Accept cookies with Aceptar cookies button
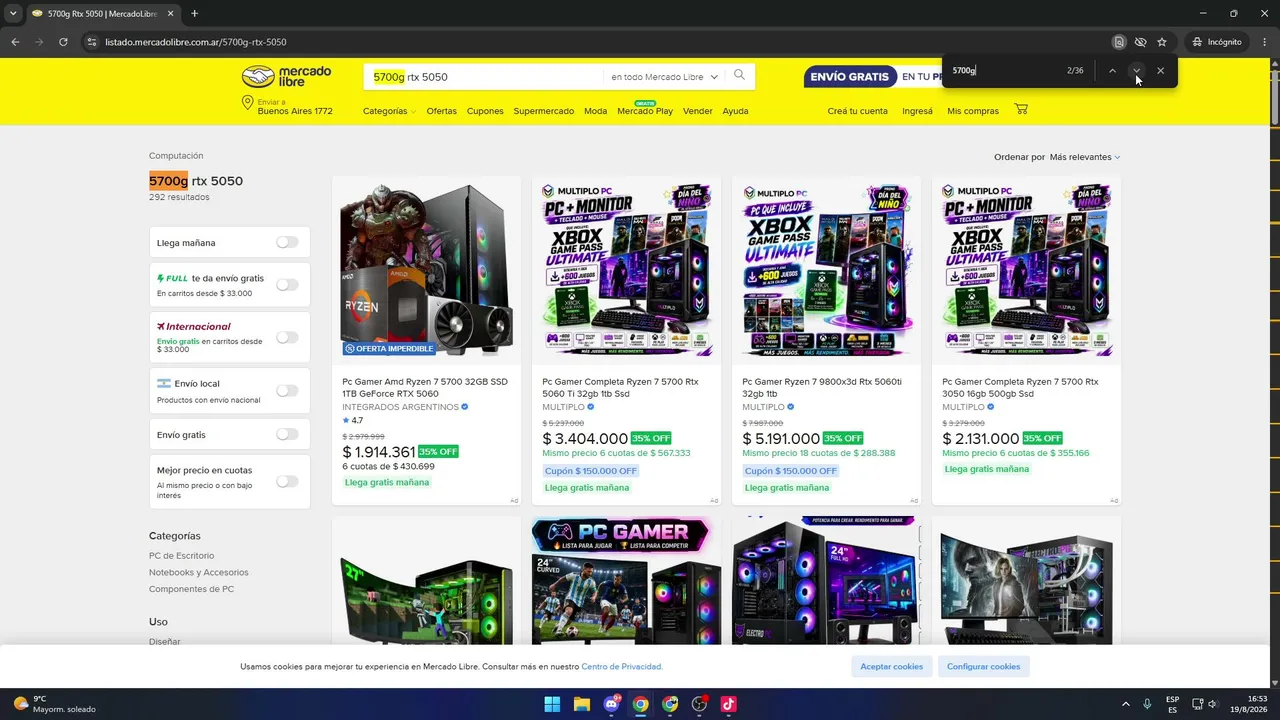The image size is (1280, 720). pyautogui.click(x=892, y=666)
